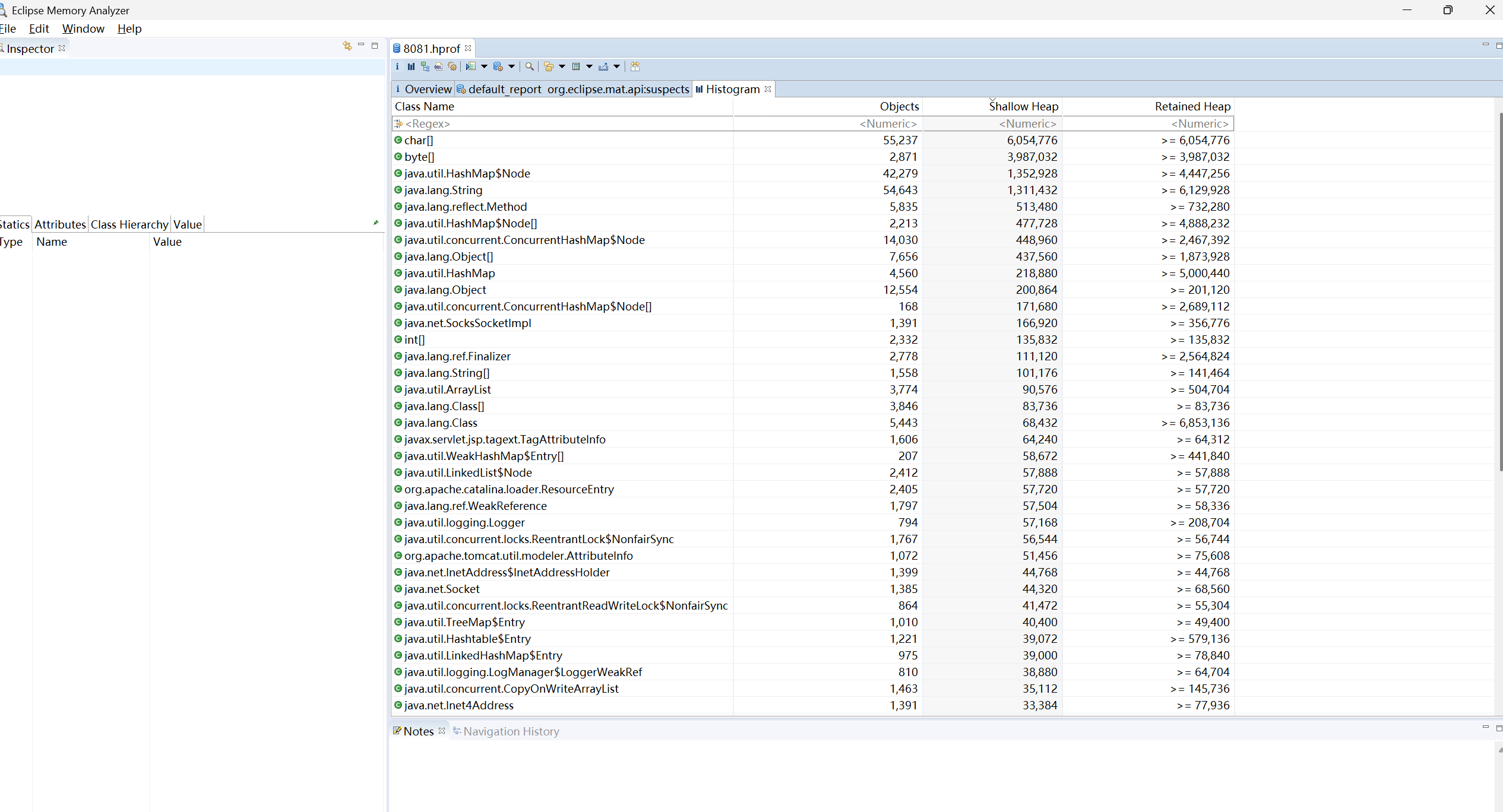The height and width of the screenshot is (812, 1503).
Task: Open the OQL query editor icon
Action: pos(438,66)
